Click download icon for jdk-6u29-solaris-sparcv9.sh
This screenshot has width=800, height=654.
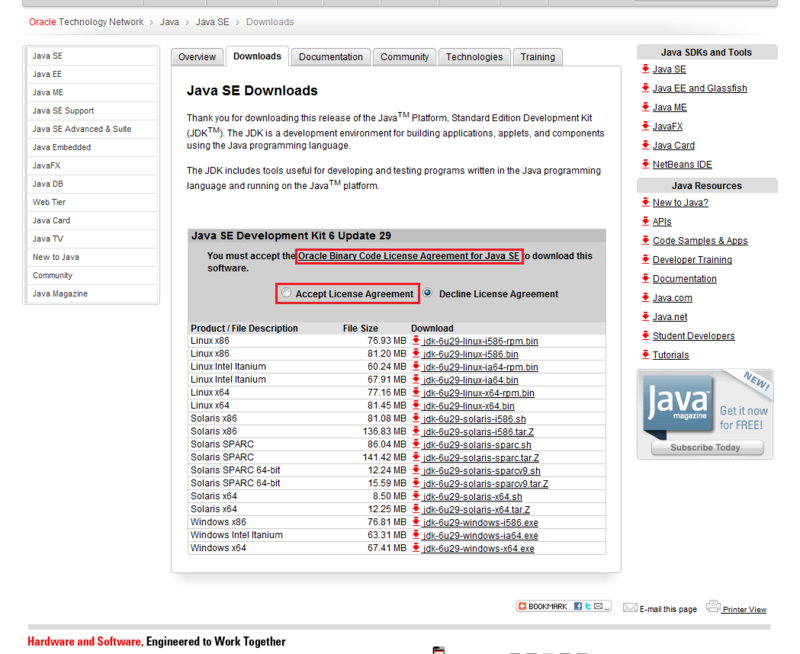pos(416,470)
